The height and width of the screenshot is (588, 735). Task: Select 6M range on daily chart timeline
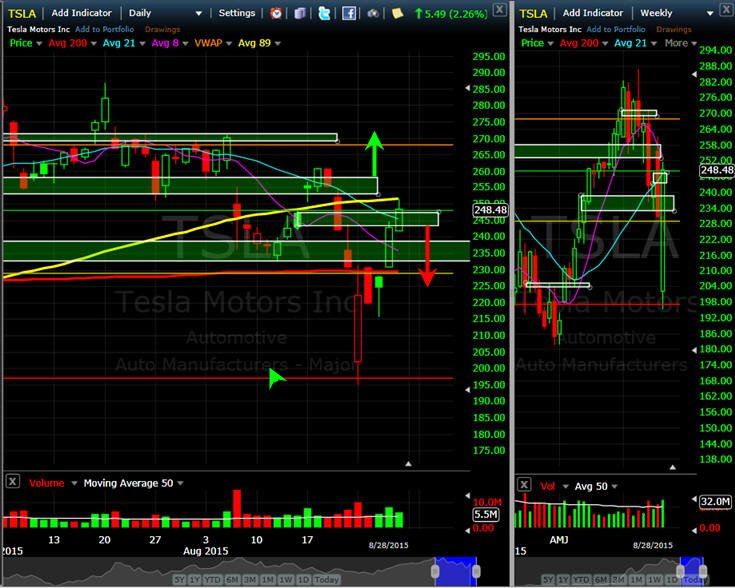click(x=232, y=580)
